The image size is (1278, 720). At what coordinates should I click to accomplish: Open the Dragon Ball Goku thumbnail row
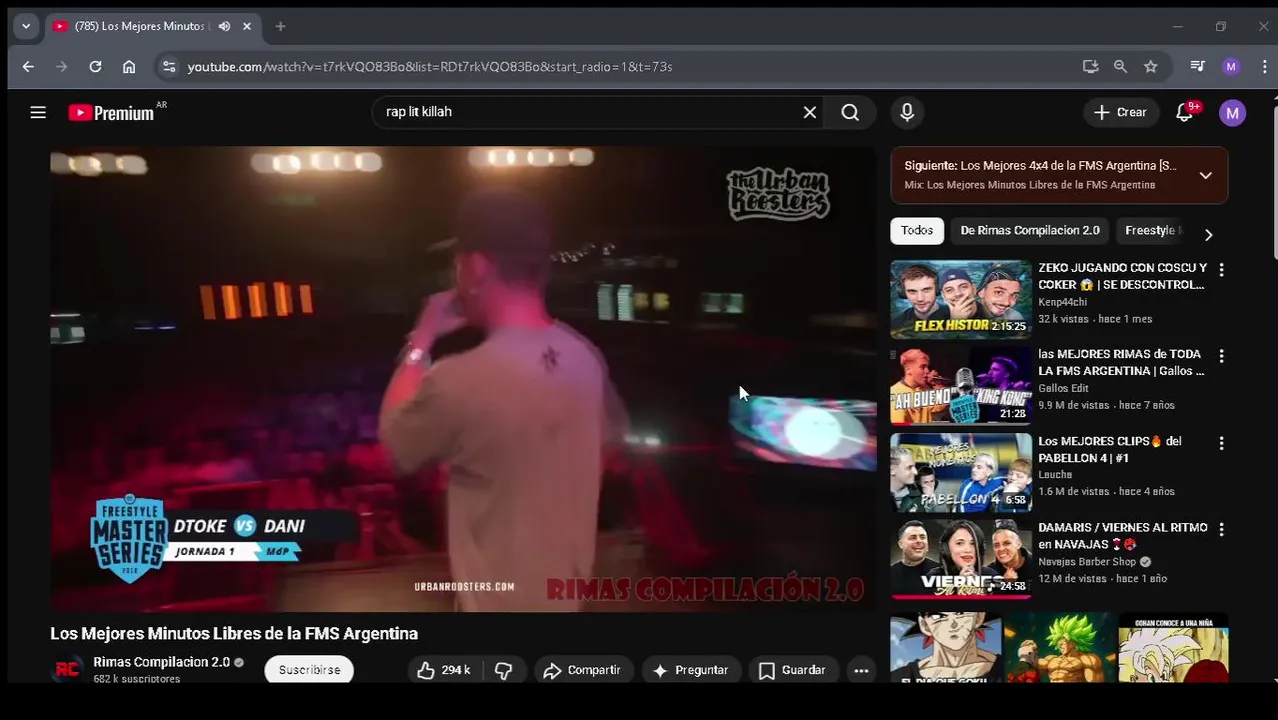(1059, 648)
